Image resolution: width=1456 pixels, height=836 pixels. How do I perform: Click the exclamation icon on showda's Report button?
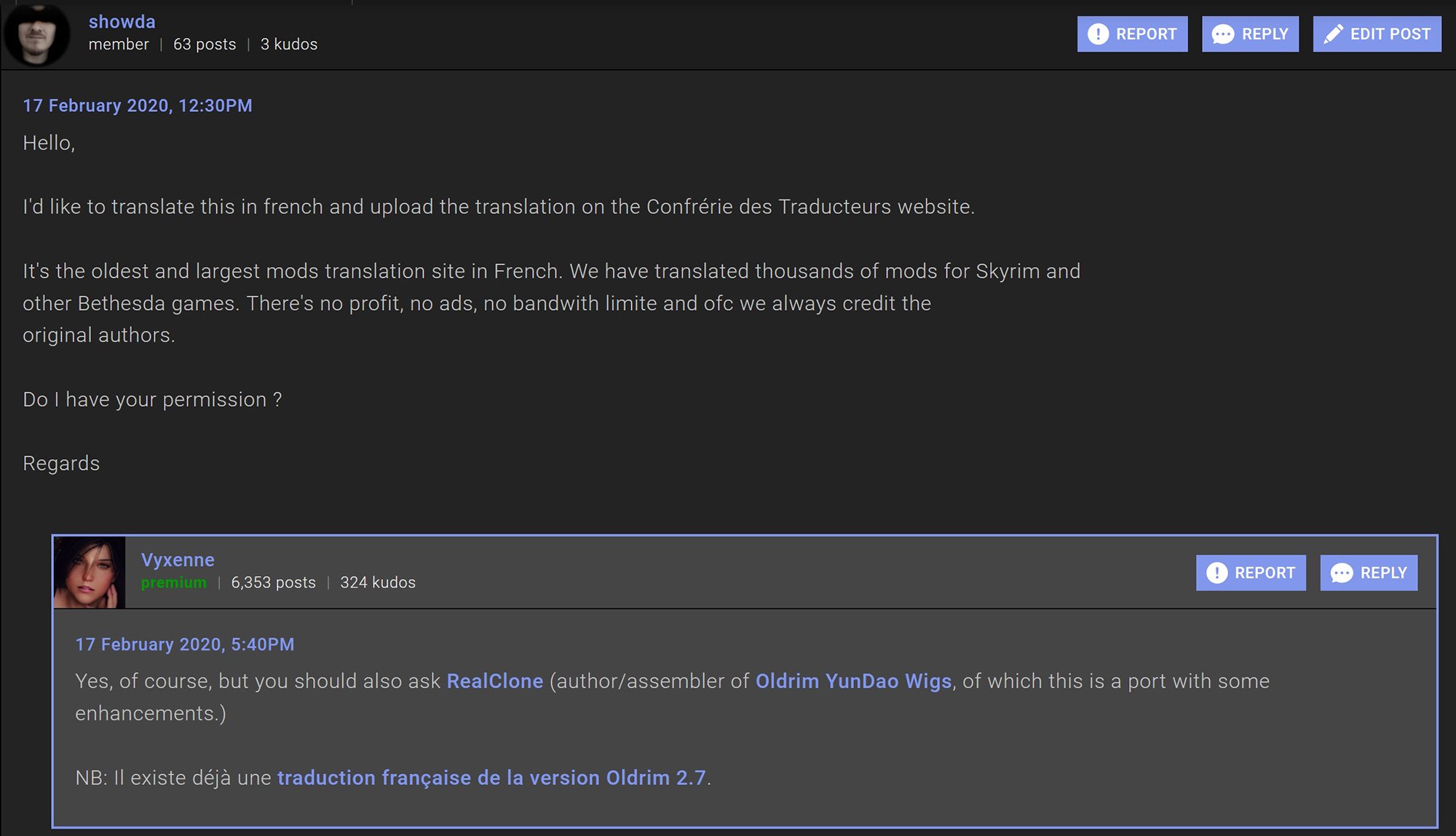click(1098, 34)
